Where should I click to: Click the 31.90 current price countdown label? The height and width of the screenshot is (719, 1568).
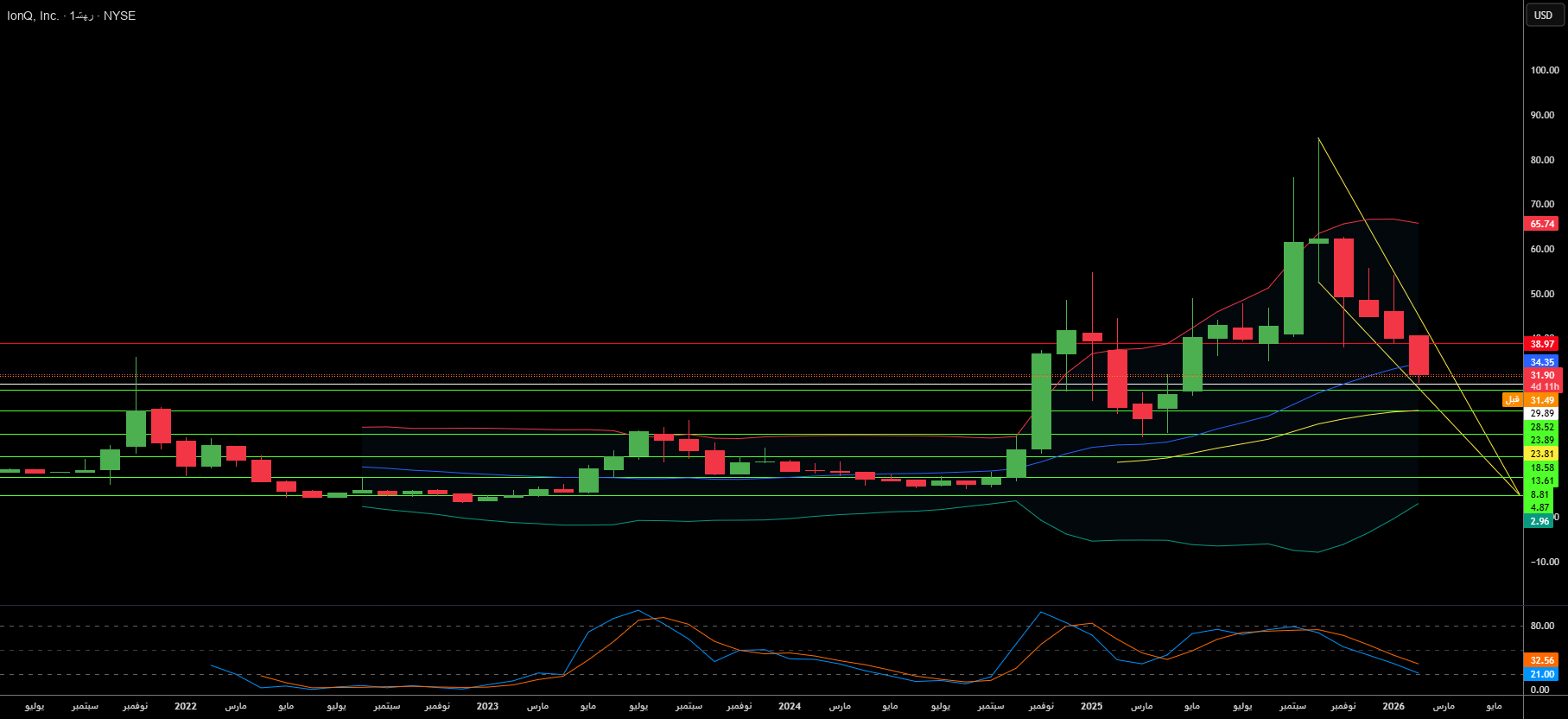[1543, 380]
